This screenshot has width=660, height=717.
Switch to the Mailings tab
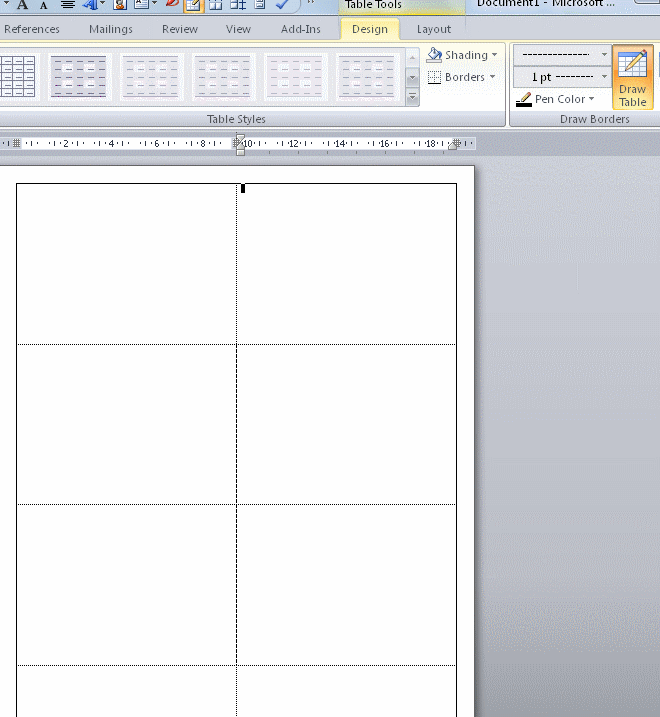point(111,29)
